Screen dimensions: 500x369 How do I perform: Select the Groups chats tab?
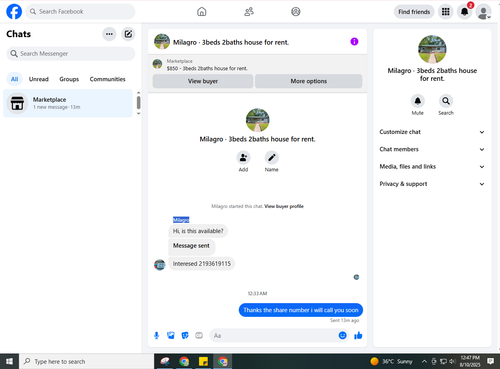69,79
